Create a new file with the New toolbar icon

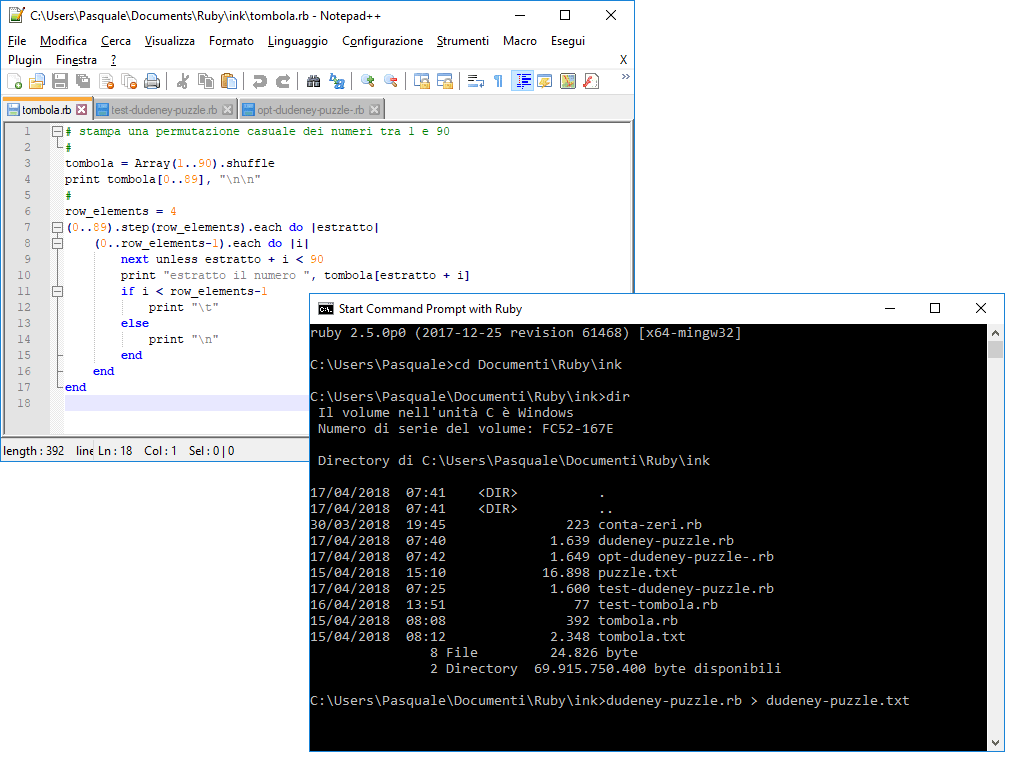click(14, 81)
